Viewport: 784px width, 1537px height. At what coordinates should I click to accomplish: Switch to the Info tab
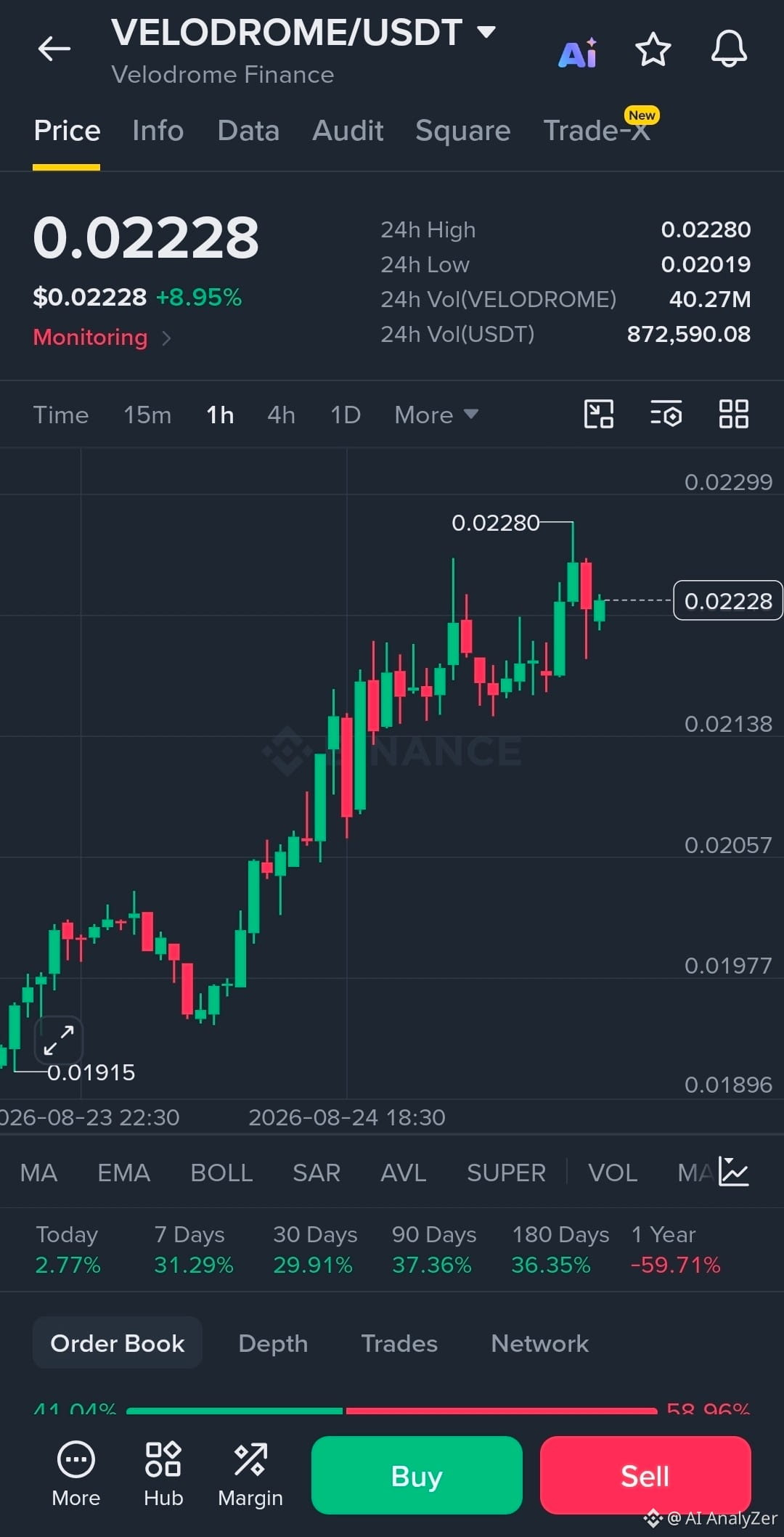pos(158,131)
